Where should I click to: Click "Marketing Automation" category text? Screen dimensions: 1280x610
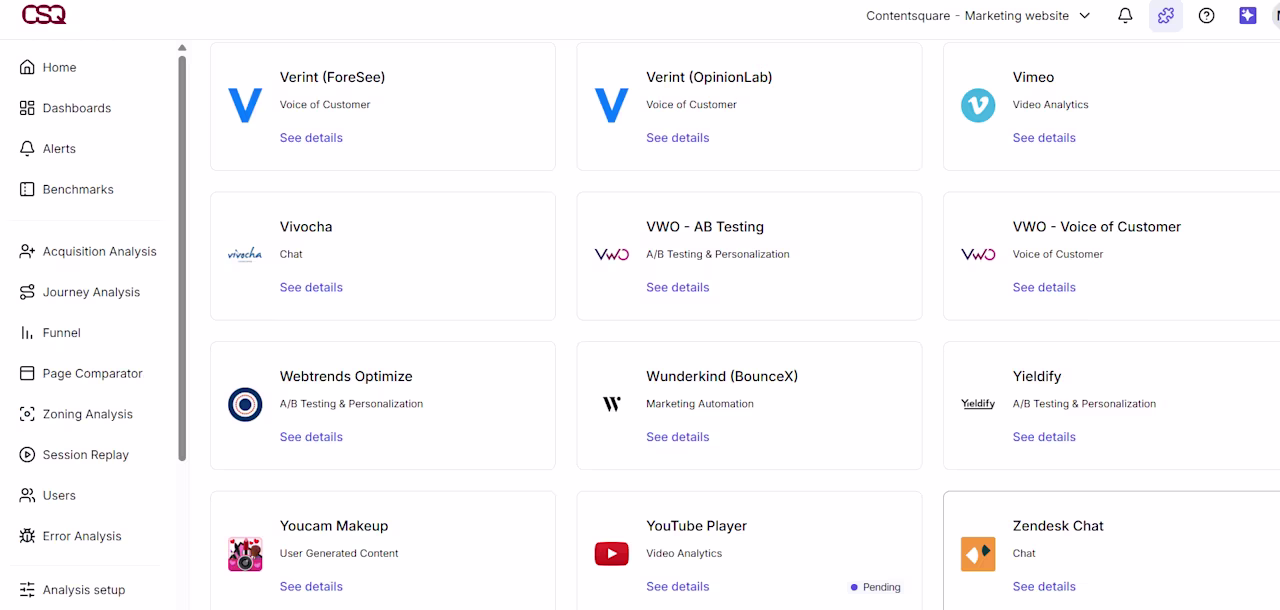(700, 404)
